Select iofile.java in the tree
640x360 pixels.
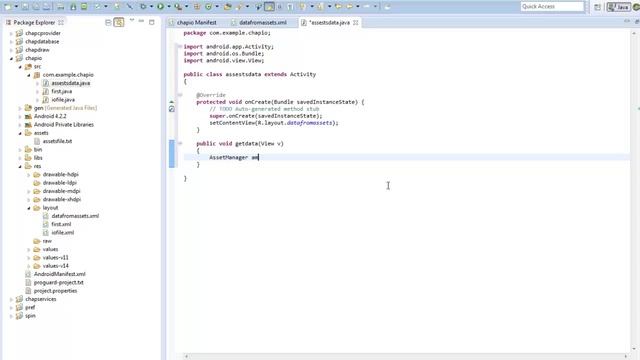tap(63, 100)
